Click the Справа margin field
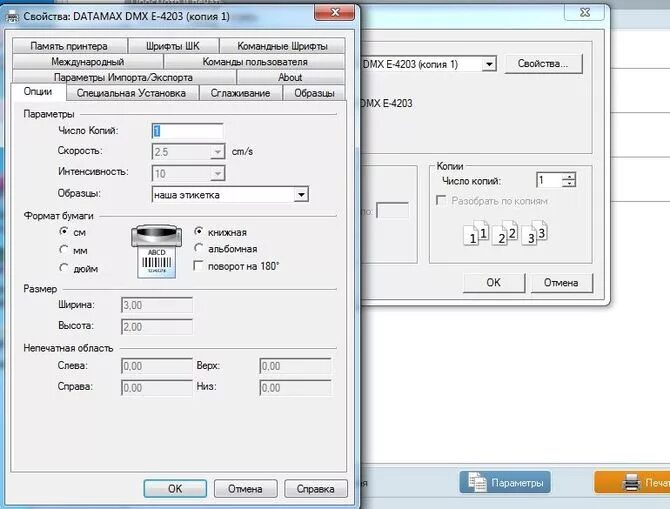The width and height of the screenshot is (670, 509). click(x=157, y=388)
